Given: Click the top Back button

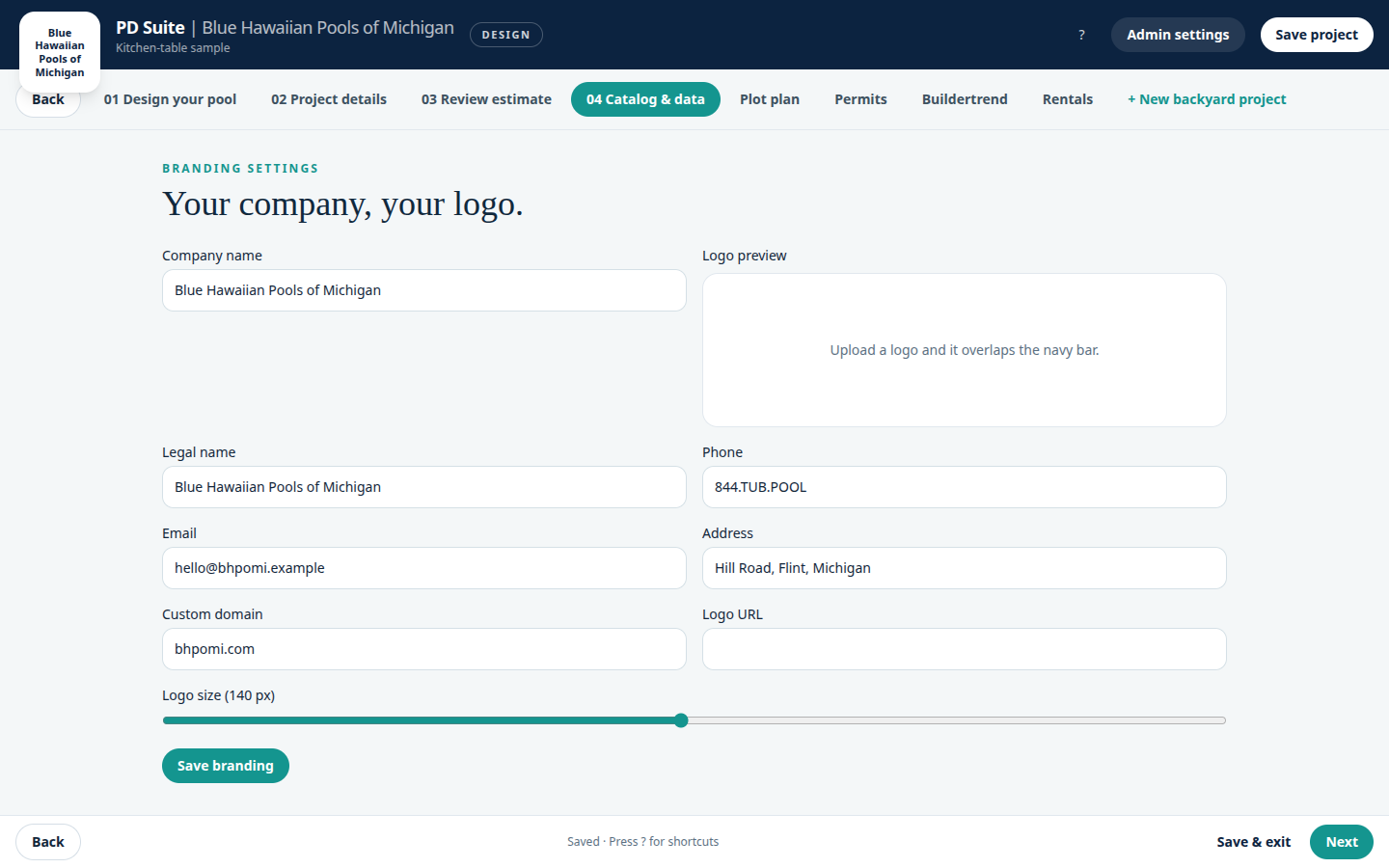Looking at the screenshot, I should [x=48, y=100].
